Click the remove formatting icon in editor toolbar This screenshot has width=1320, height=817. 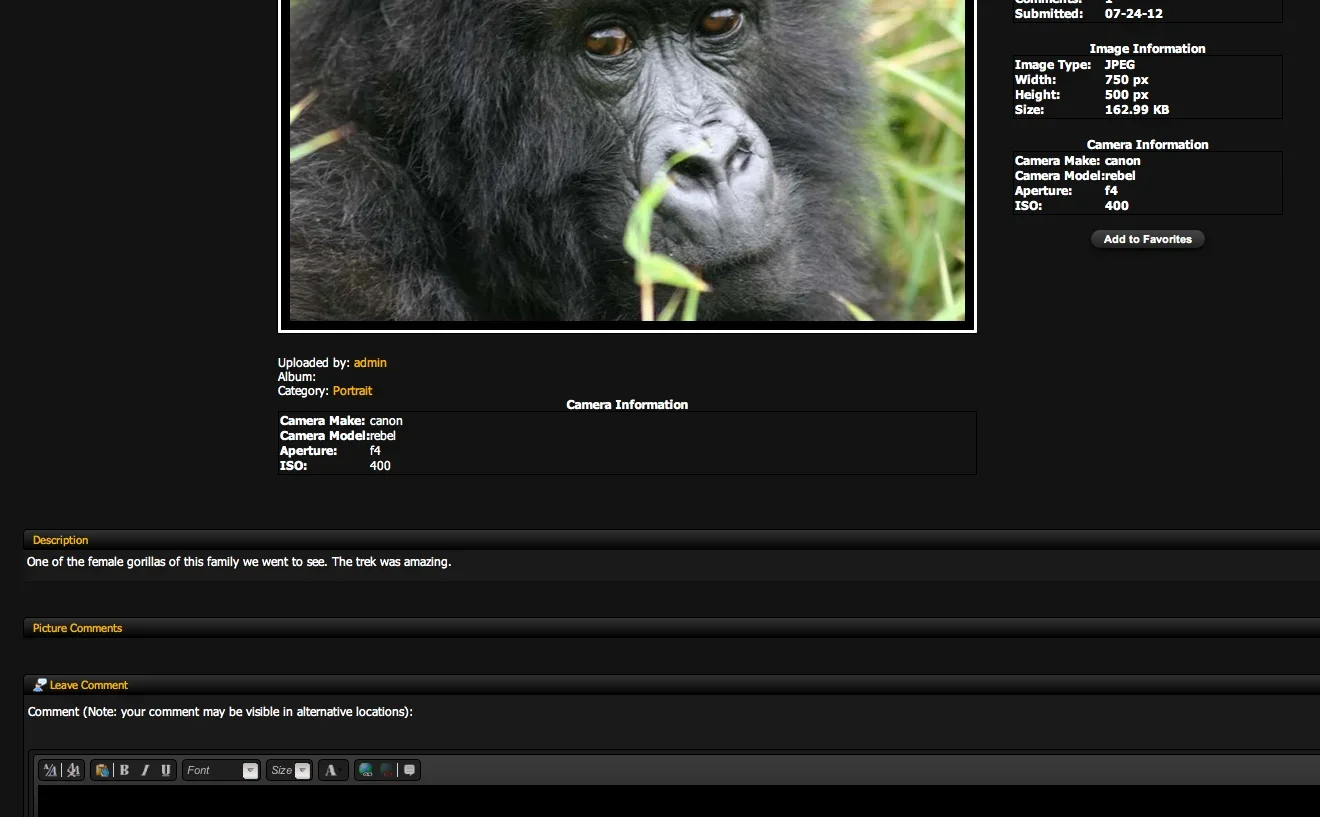[73, 770]
